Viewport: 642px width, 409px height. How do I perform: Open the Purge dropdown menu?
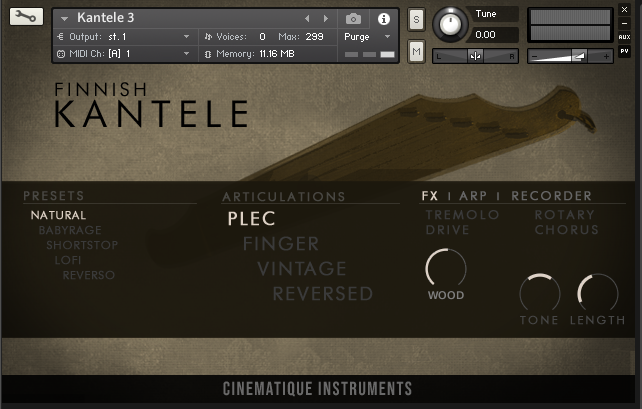[367, 37]
